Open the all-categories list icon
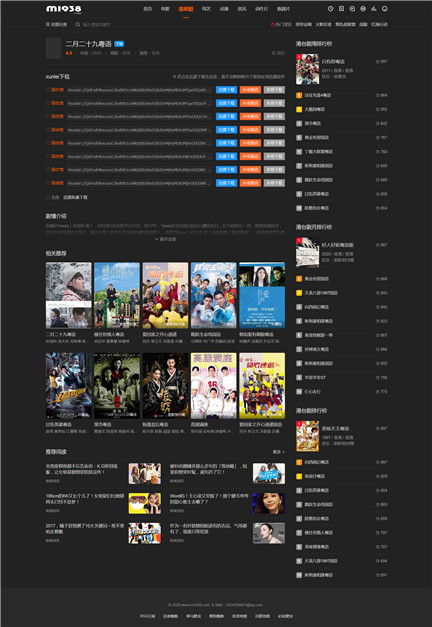 pos(48,24)
